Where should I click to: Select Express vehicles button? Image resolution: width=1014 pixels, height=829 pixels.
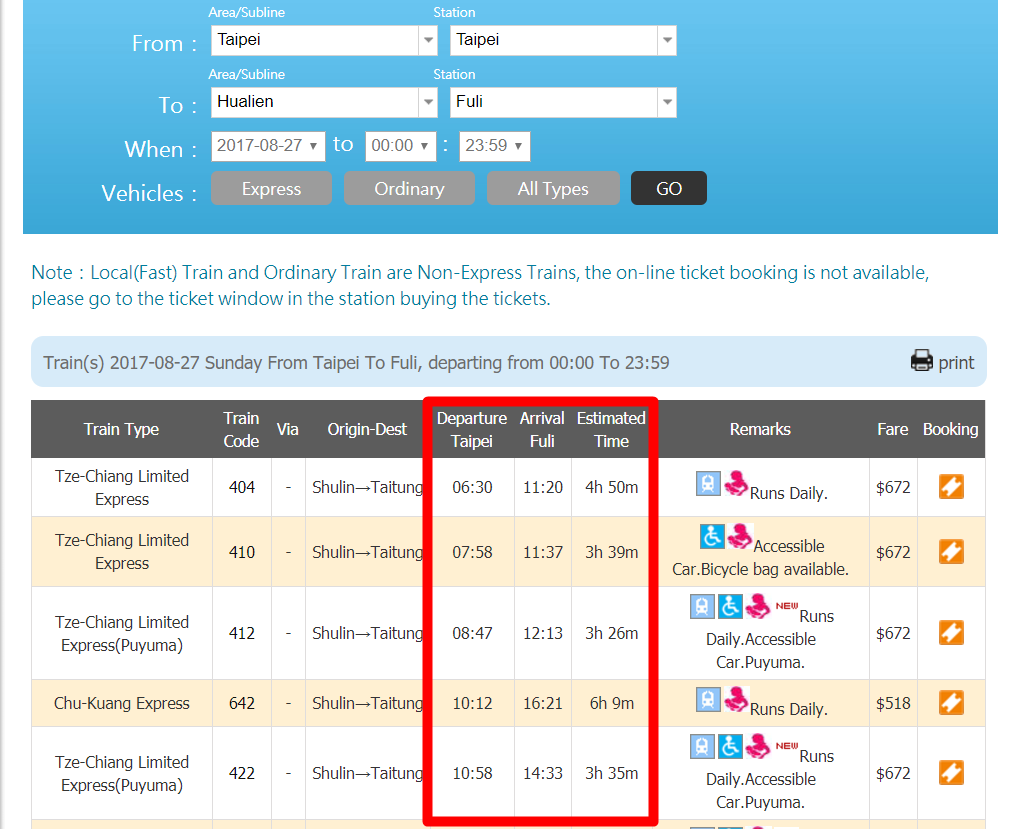tap(271, 188)
